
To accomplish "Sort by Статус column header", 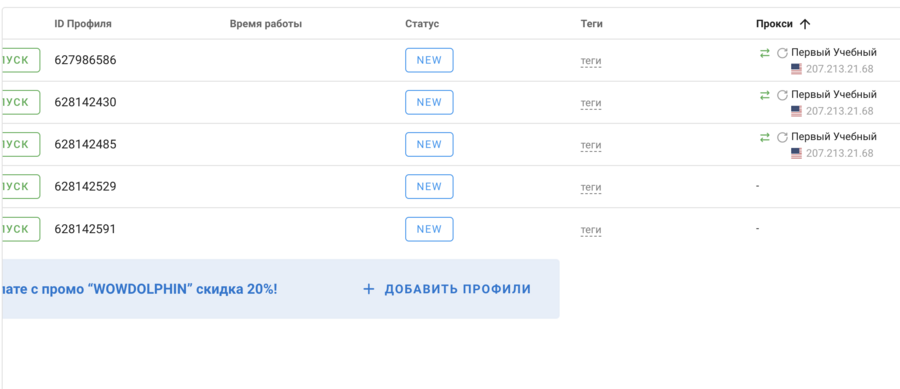I will click(422, 24).
